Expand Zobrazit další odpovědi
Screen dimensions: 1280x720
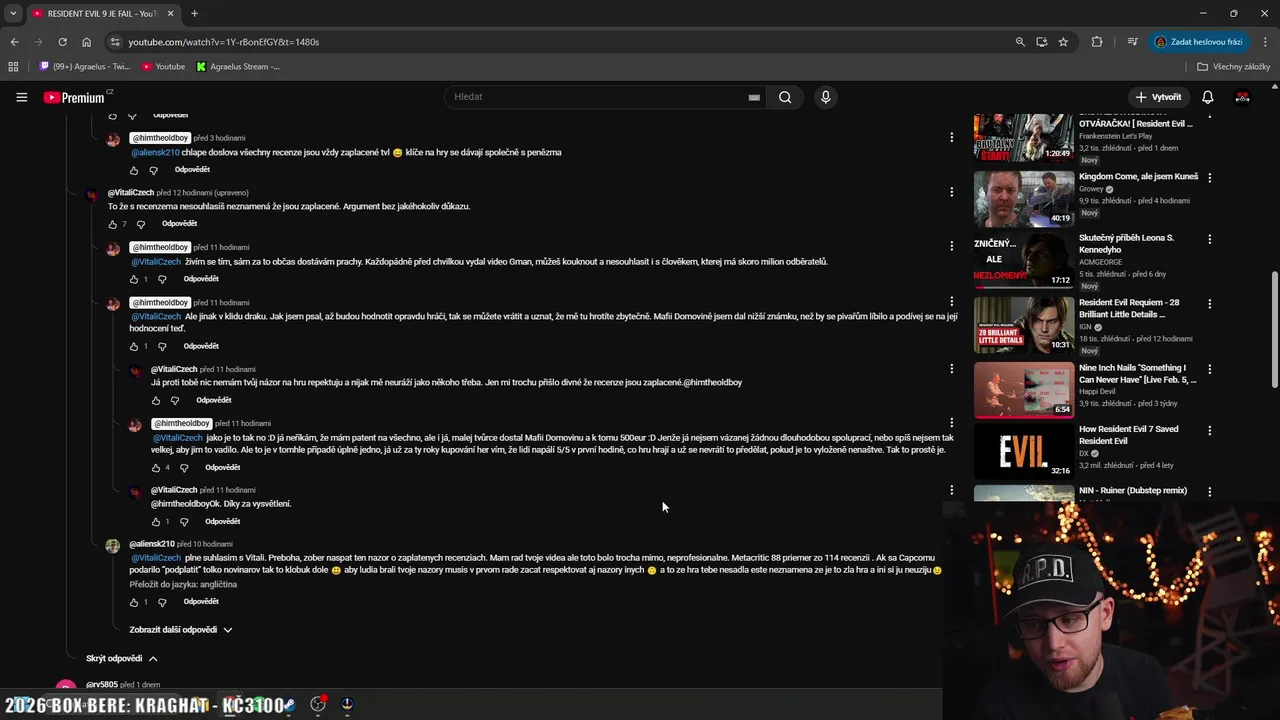[x=180, y=630]
